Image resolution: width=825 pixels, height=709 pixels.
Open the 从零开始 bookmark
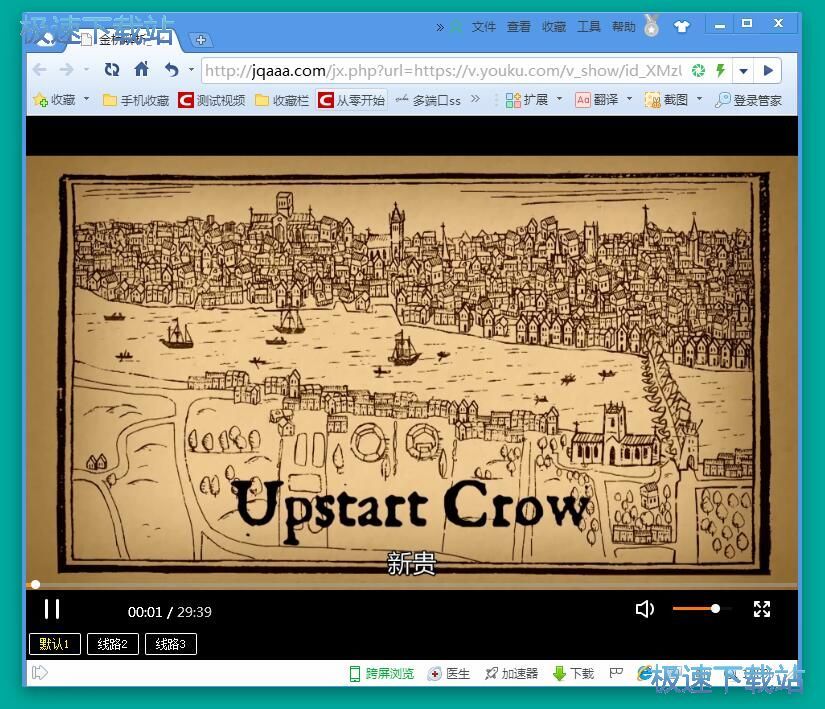pos(351,100)
